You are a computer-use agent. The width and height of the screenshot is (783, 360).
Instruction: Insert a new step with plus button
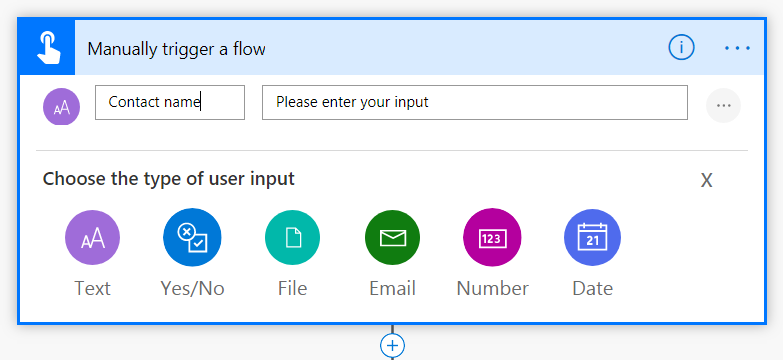click(392, 346)
